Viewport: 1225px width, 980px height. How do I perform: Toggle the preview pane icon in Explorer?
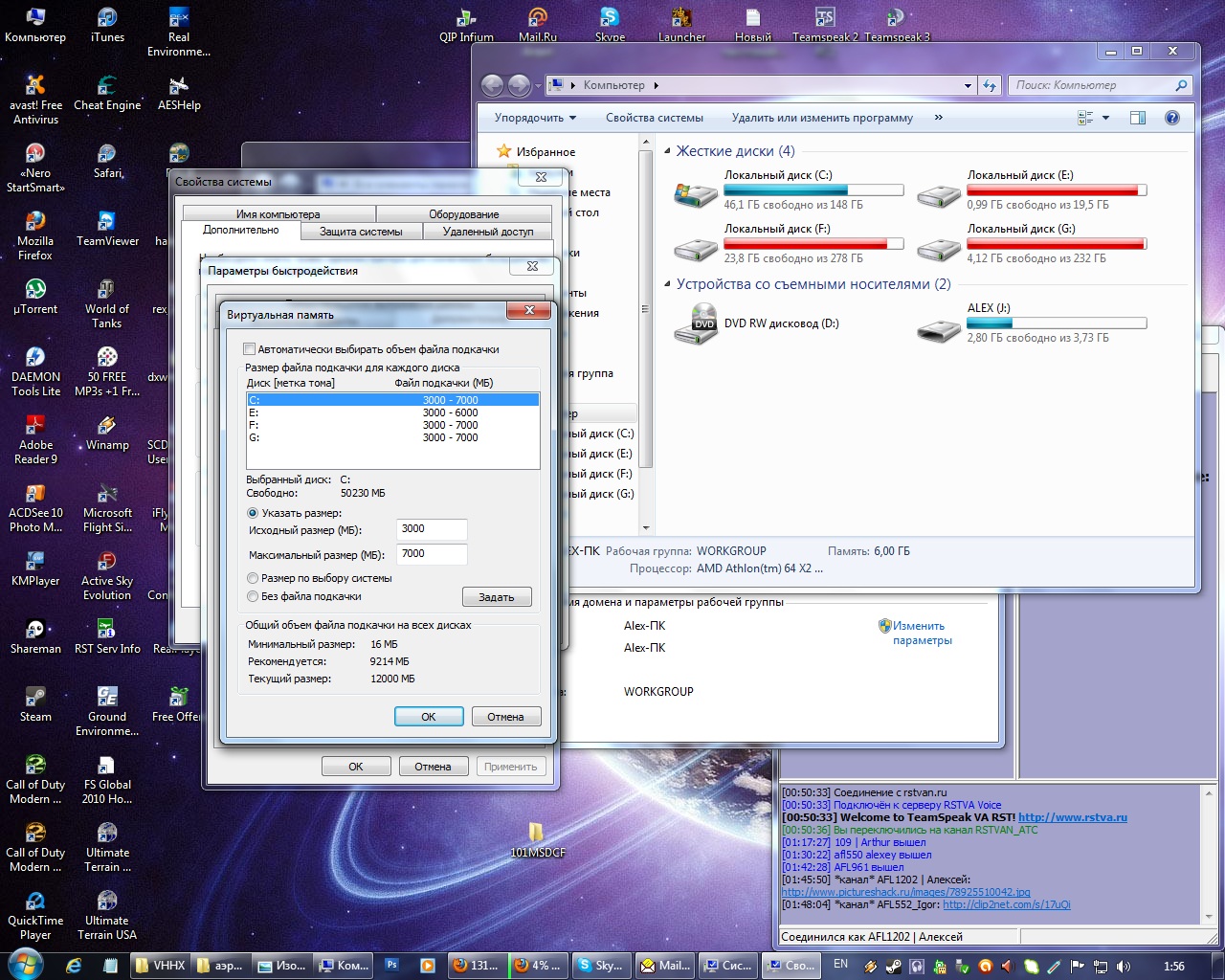[1138, 118]
